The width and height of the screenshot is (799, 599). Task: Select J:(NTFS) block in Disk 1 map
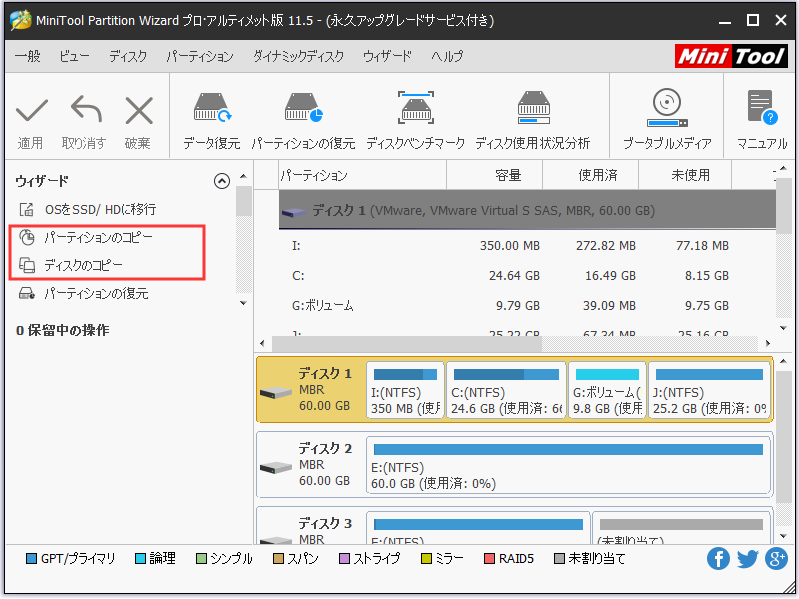709,390
